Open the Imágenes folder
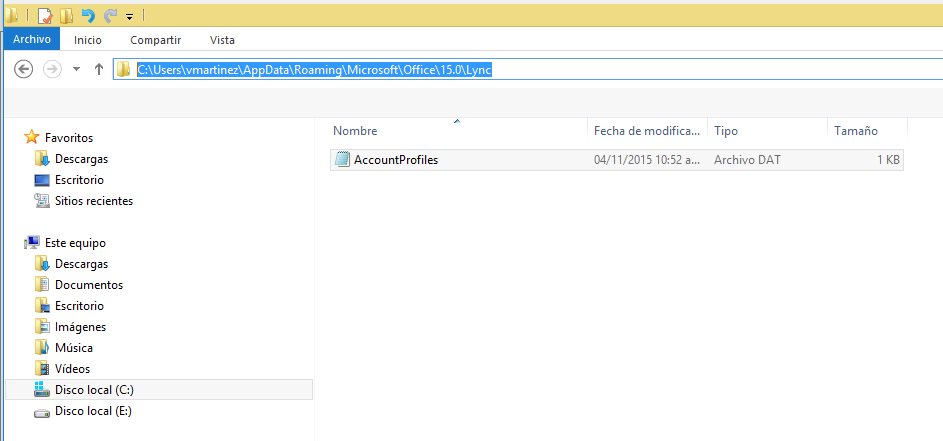The height and width of the screenshot is (441, 943). tap(81, 327)
